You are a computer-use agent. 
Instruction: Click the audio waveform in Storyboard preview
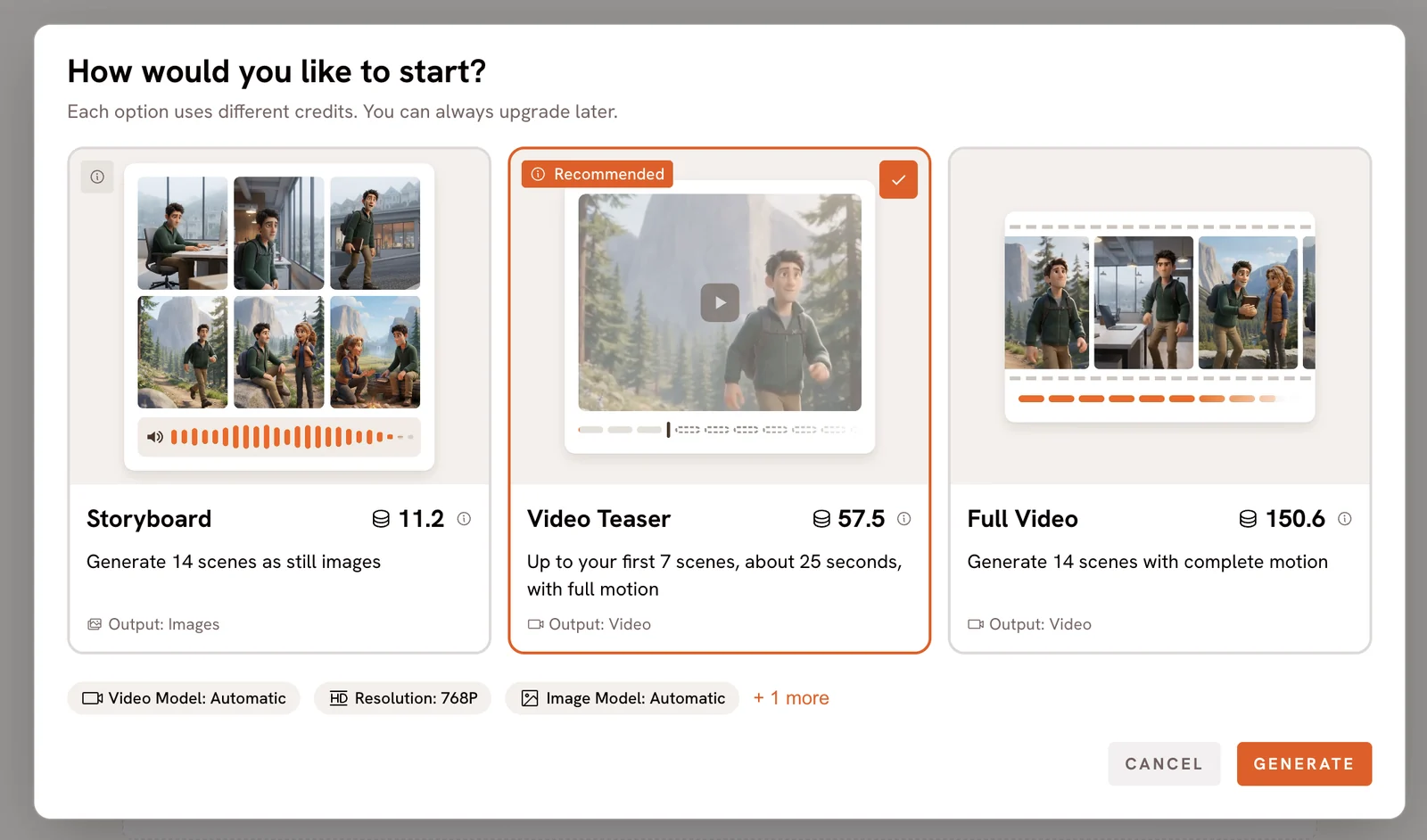pos(292,437)
